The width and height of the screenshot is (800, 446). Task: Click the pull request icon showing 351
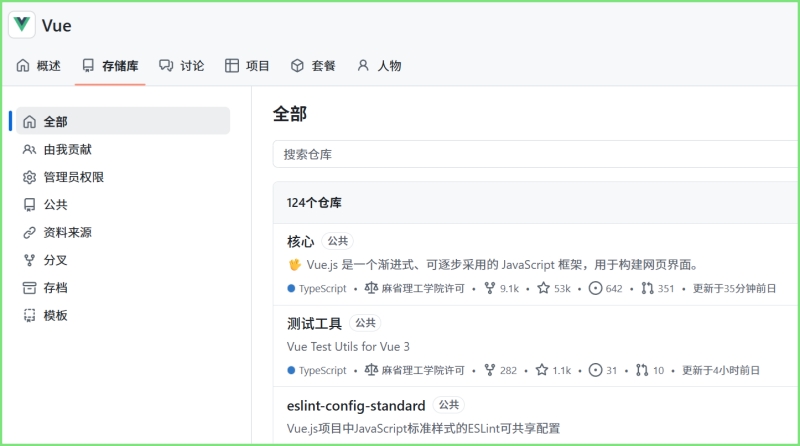(x=647, y=288)
